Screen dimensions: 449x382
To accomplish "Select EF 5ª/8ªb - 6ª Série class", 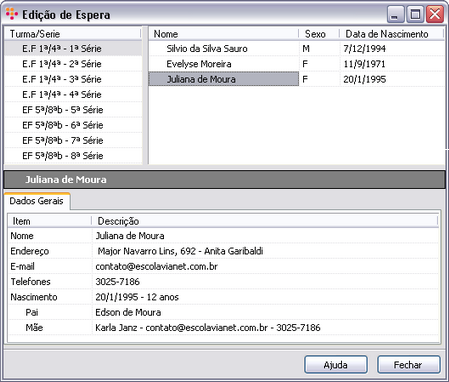I will [x=73, y=125].
